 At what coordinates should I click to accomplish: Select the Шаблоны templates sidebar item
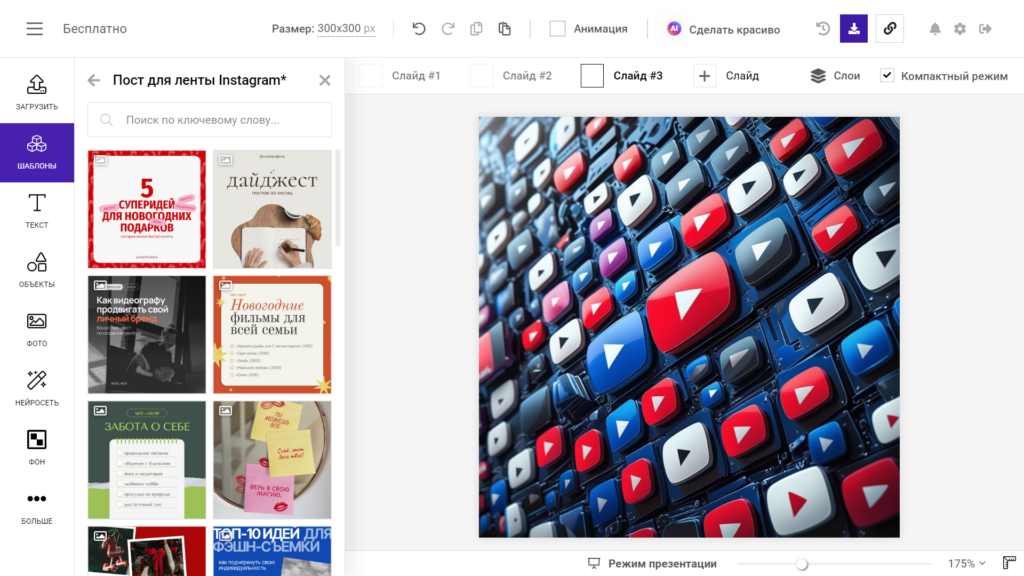click(37, 152)
